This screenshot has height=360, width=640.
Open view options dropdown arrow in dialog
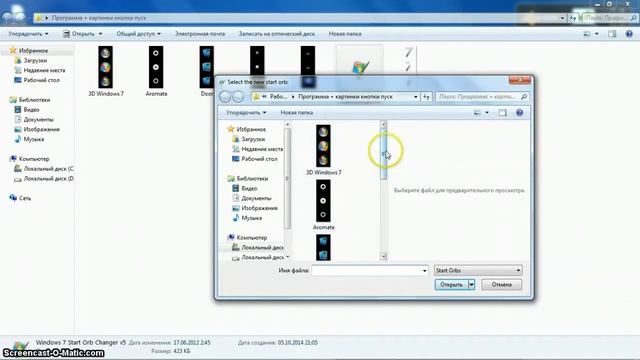487,113
